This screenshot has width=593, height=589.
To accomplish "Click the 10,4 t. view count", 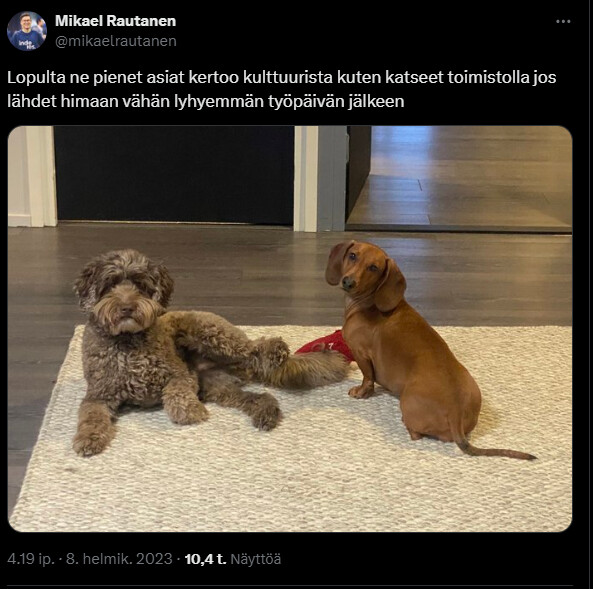I will point(205,559).
